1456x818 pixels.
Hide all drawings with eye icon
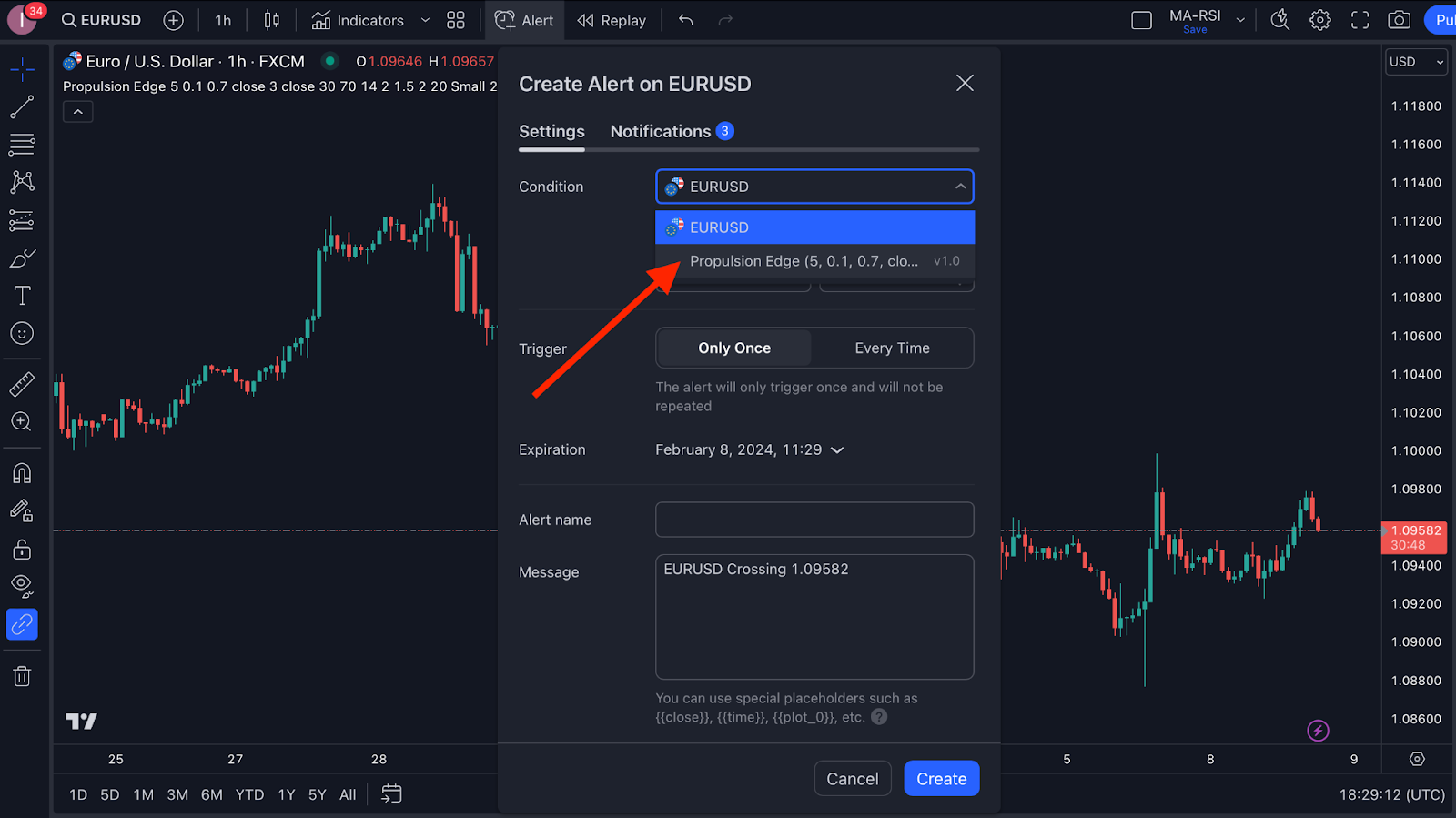click(22, 586)
